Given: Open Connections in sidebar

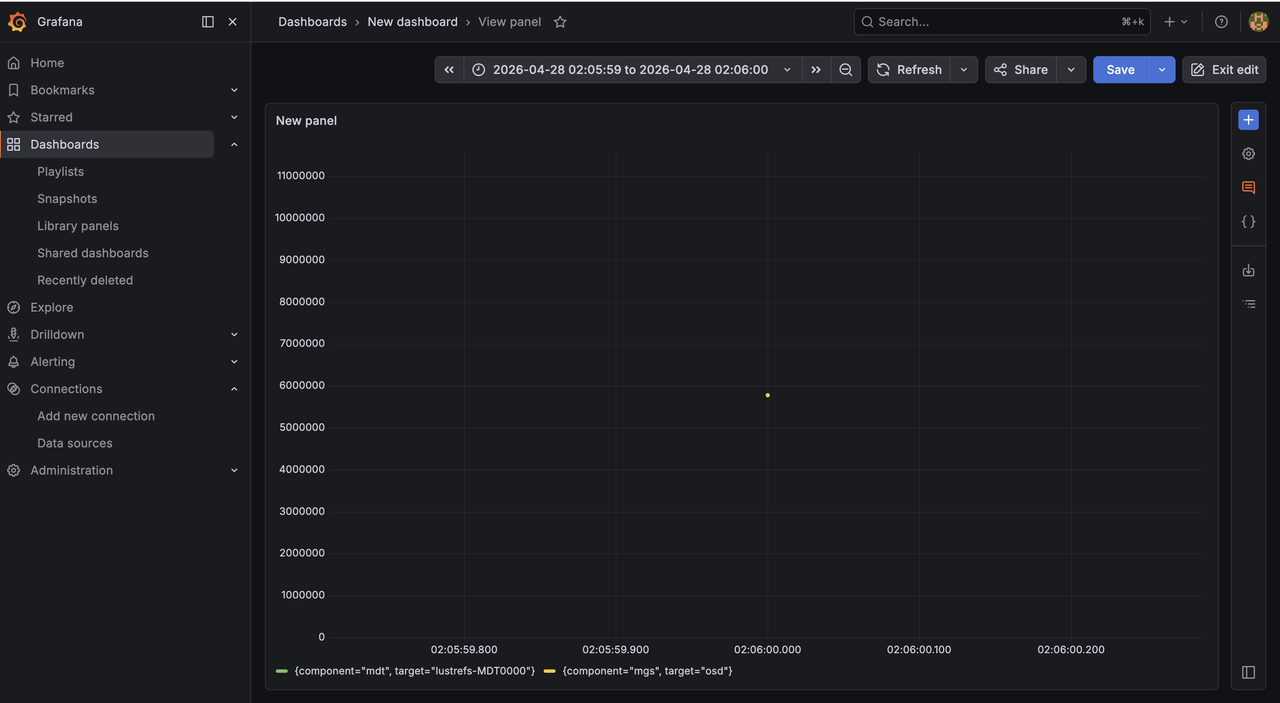Looking at the screenshot, I should [66, 389].
